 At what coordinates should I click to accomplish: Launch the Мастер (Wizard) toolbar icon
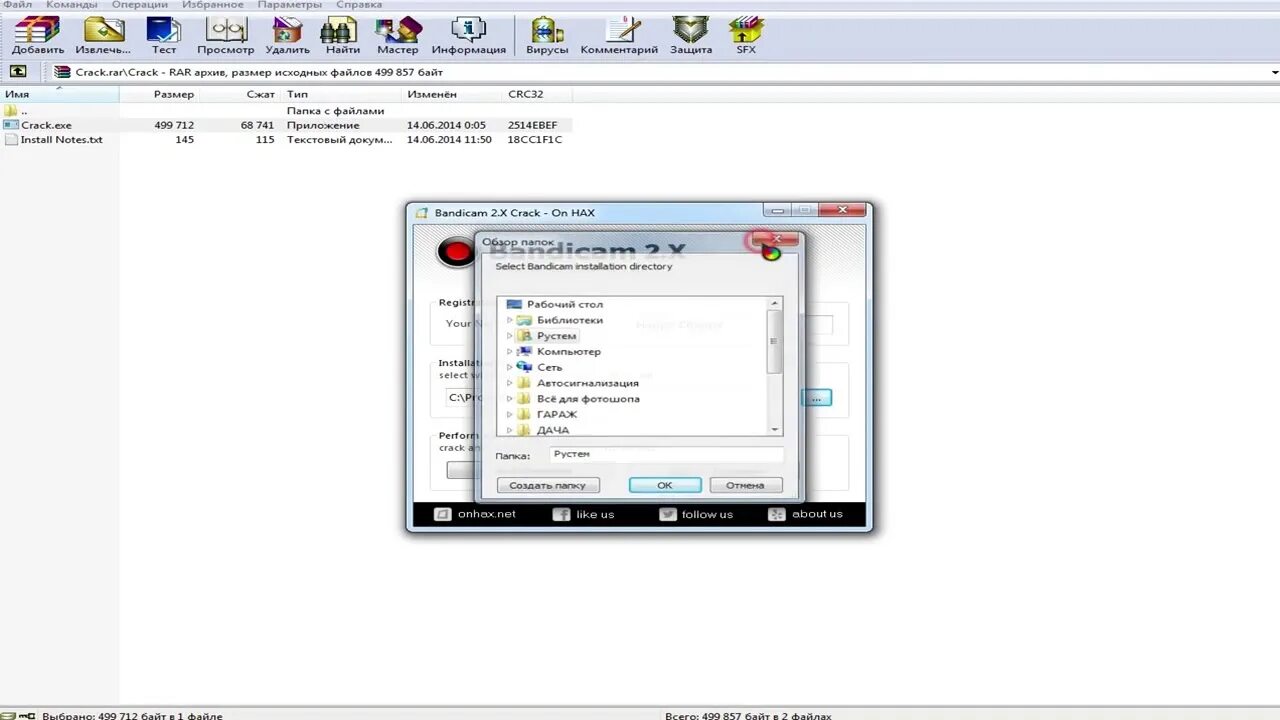[397, 36]
